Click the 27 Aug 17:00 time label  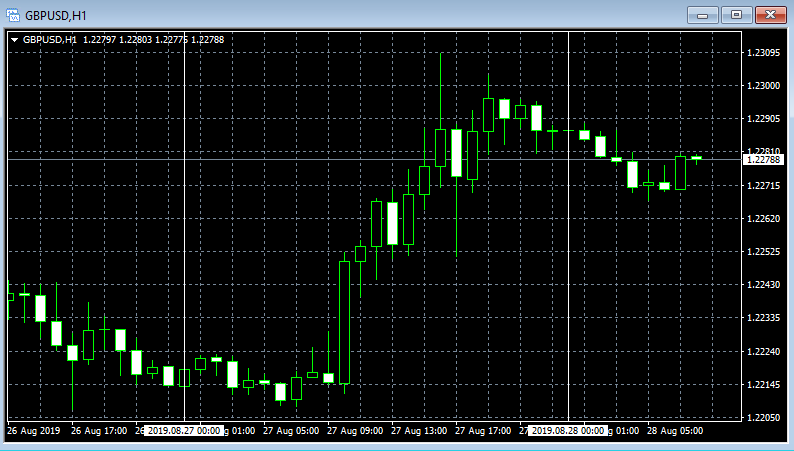483,431
